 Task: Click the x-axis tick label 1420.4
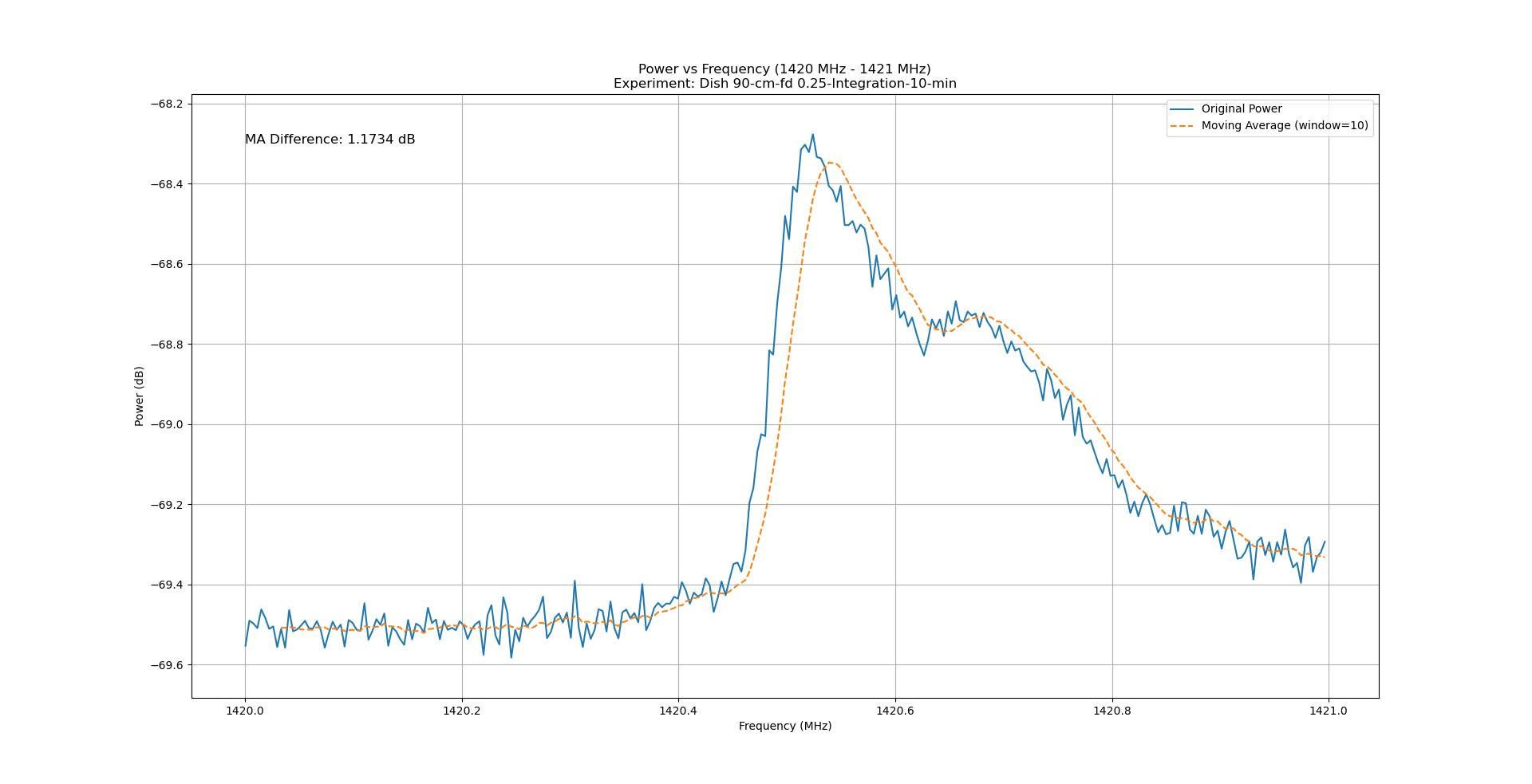point(678,711)
